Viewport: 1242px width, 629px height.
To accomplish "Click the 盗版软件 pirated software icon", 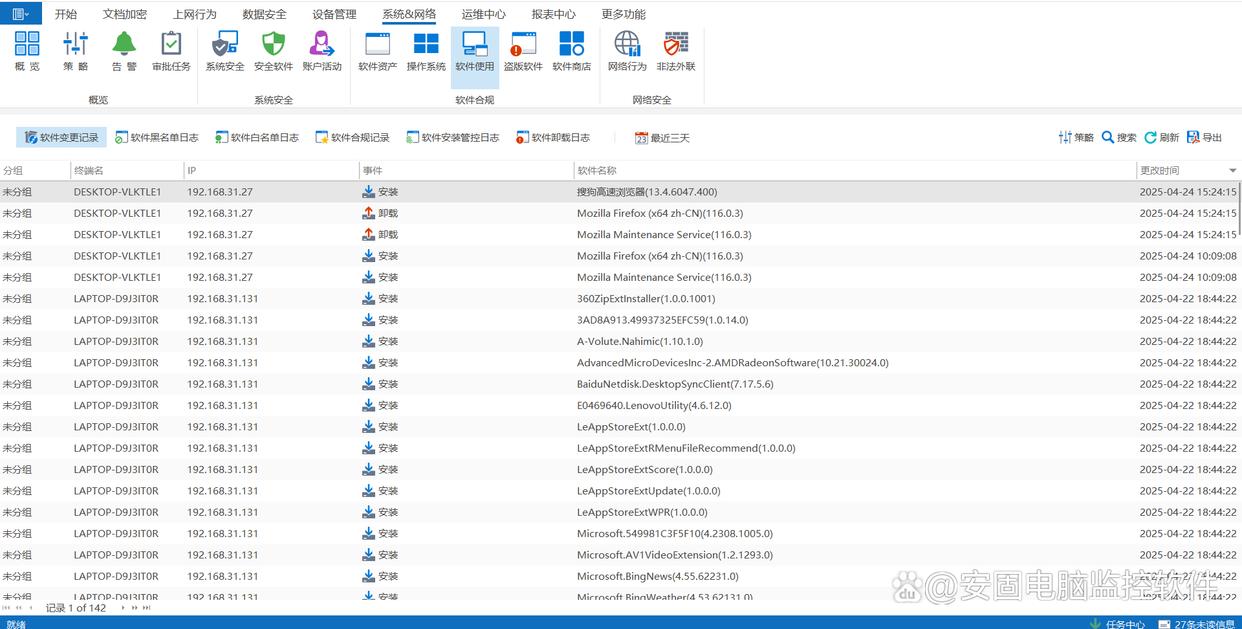I will (x=522, y=51).
